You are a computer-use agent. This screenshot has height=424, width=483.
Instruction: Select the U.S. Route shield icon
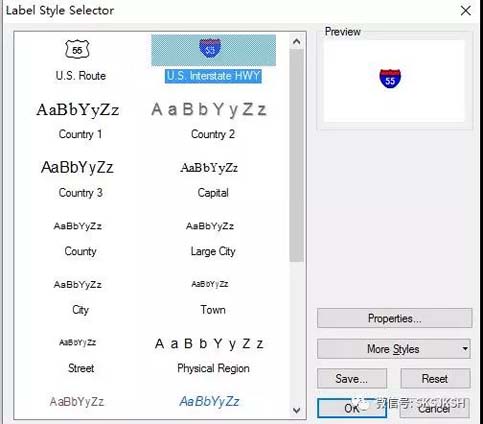click(x=77, y=49)
